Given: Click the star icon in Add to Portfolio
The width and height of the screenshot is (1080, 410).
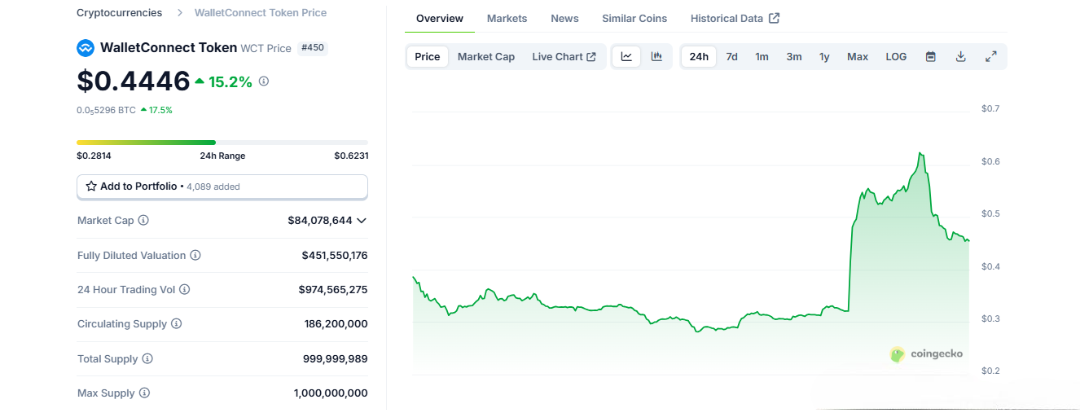Looking at the screenshot, I should (91, 186).
